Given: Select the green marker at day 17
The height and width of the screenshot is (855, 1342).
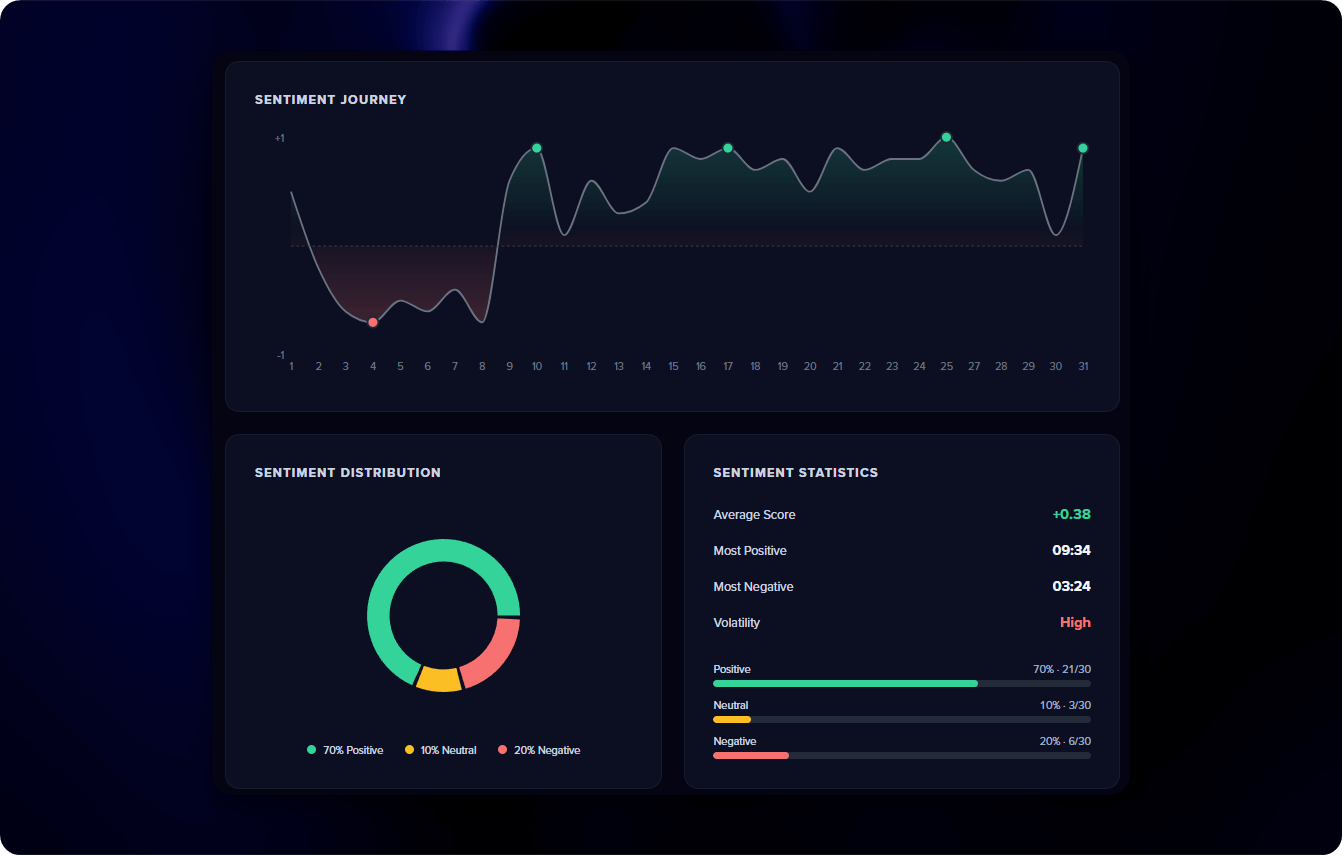Looking at the screenshot, I should pos(728,147).
